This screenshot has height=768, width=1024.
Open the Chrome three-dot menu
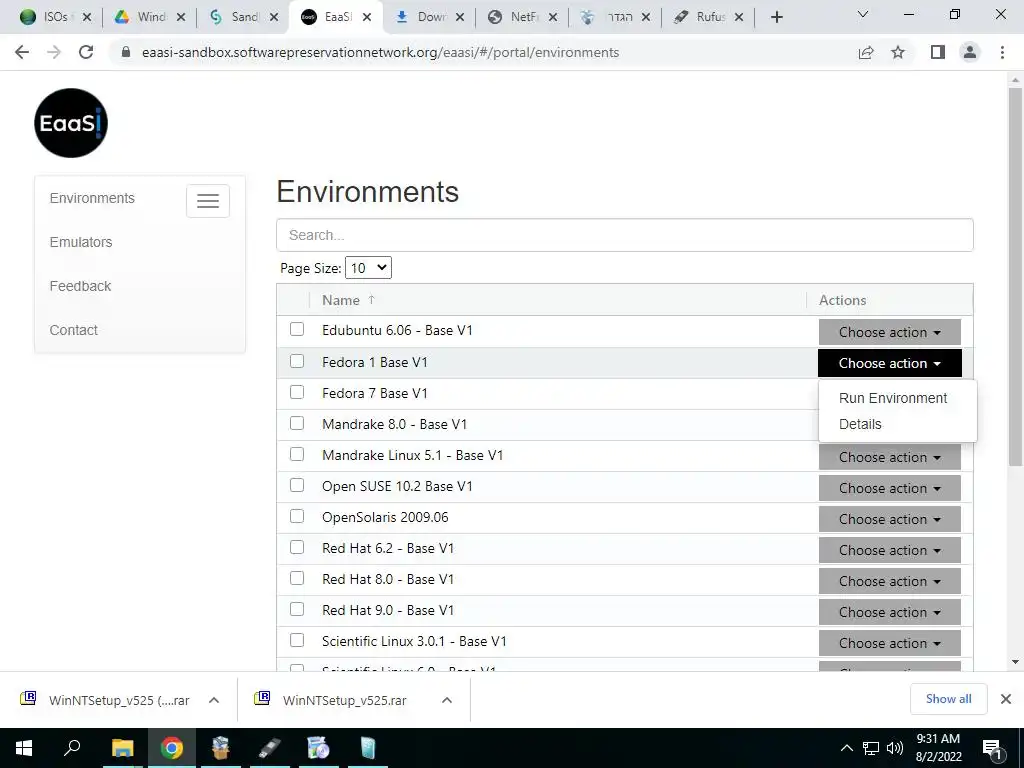click(1002, 52)
